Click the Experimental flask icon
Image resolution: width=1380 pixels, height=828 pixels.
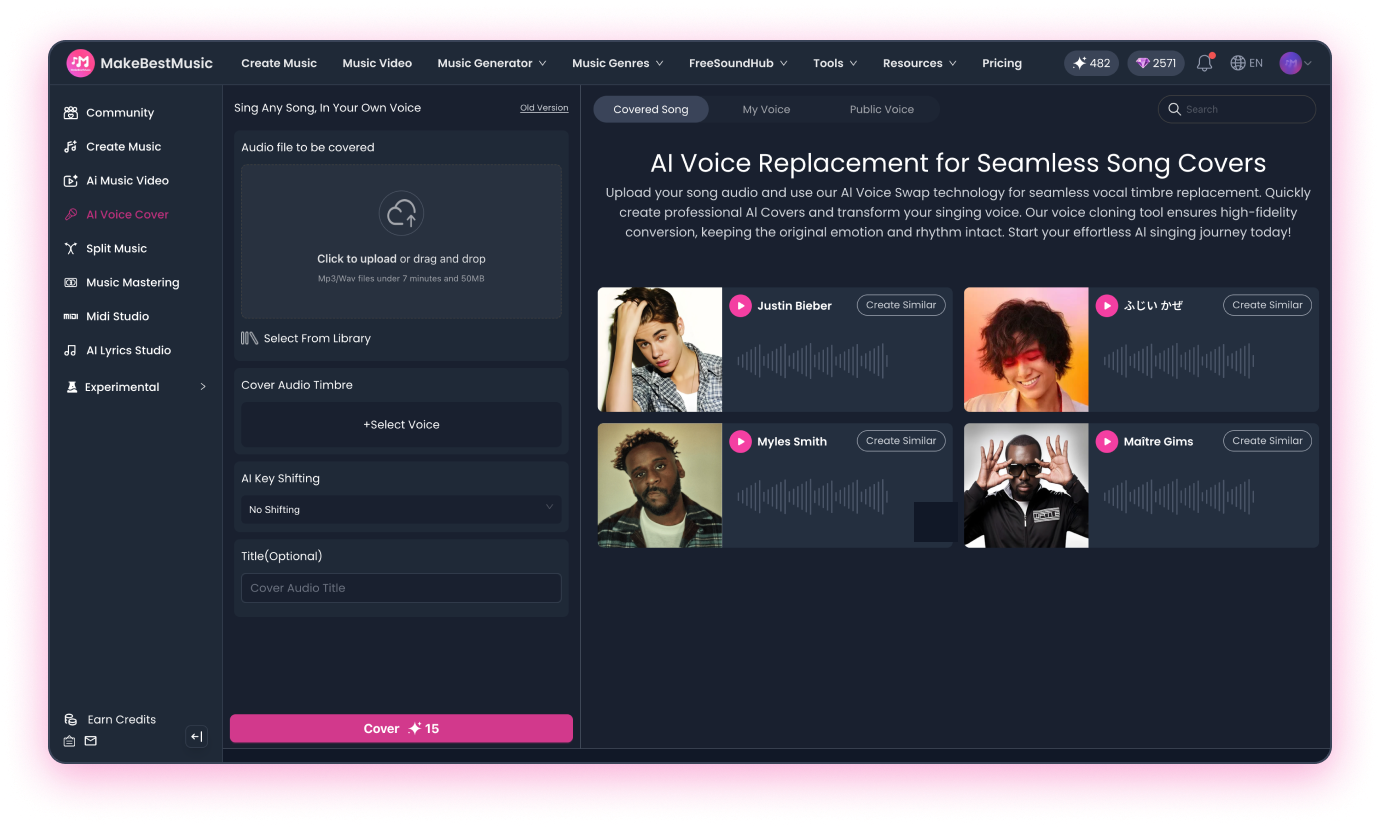click(x=71, y=387)
